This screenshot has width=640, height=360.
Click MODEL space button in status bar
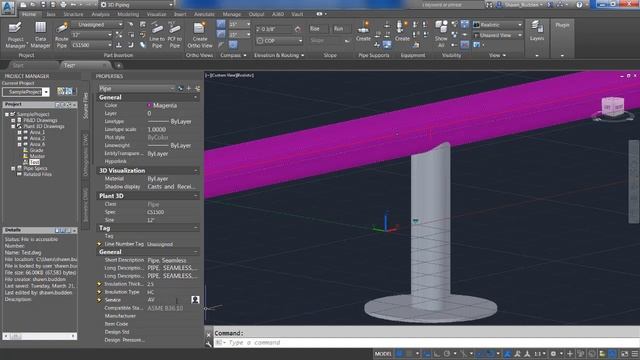[383, 354]
